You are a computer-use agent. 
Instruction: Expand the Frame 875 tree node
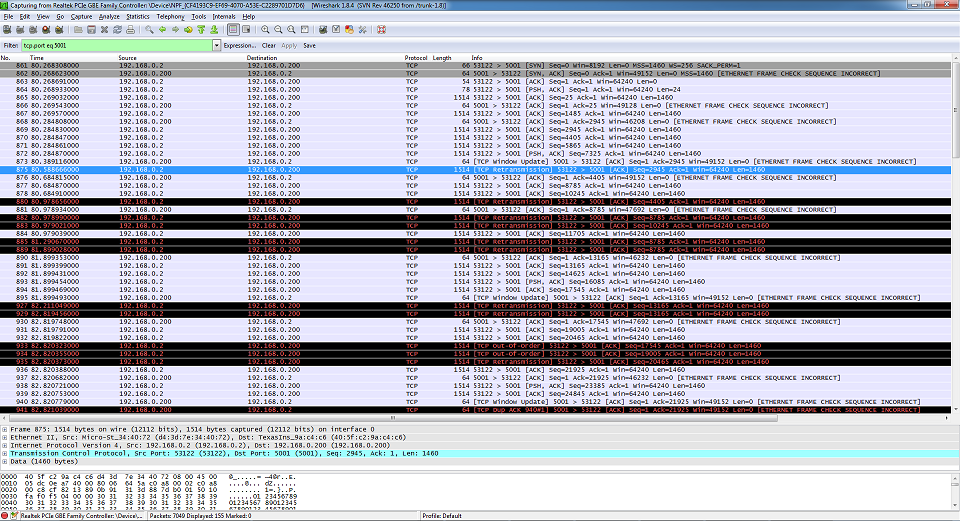pyautogui.click(x=5, y=430)
